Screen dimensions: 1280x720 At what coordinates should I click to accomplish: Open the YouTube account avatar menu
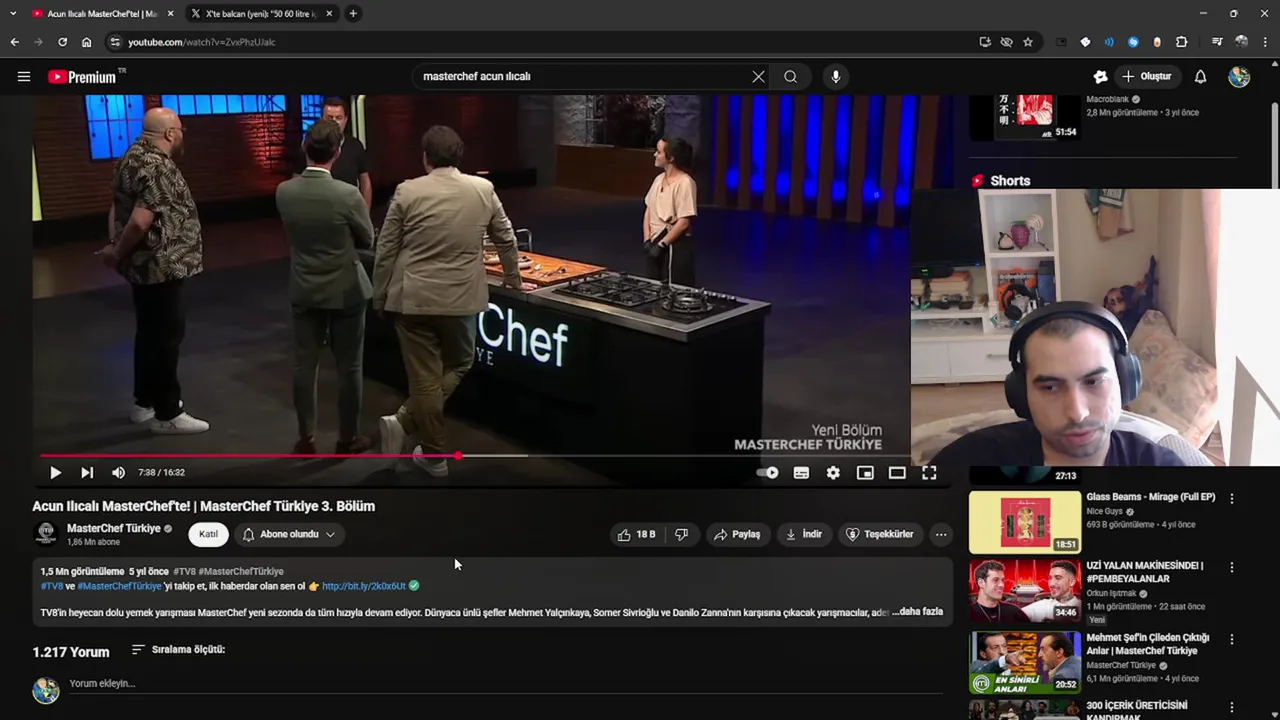pyautogui.click(x=1239, y=76)
